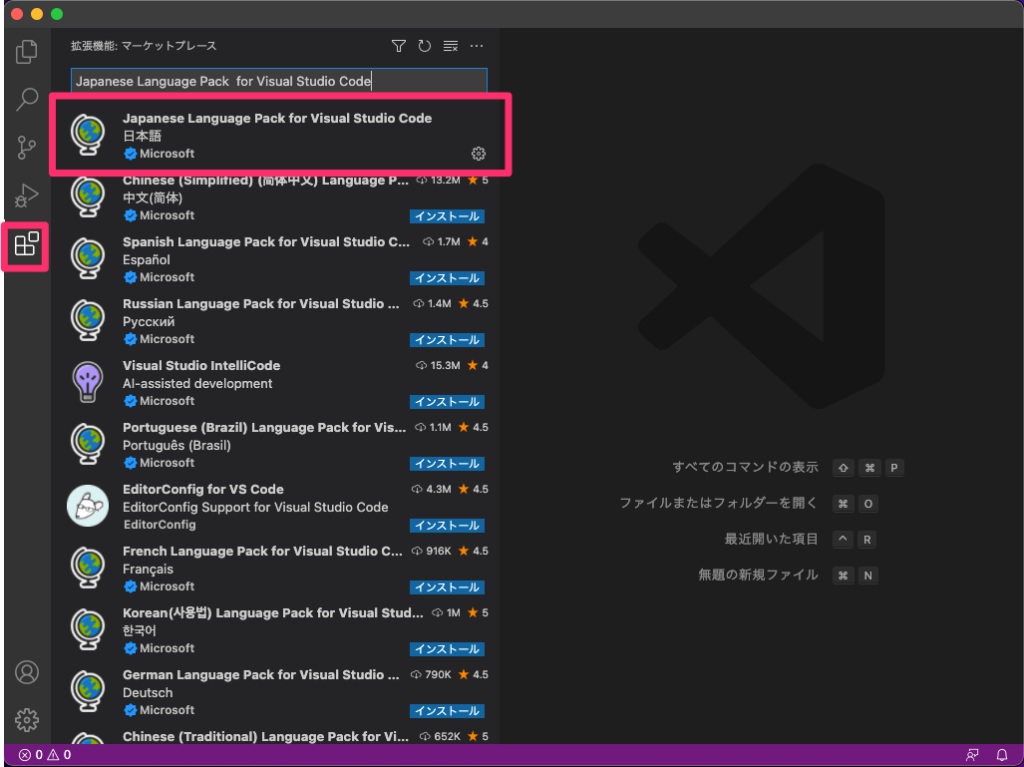Open the Source Control view
1024x767 pixels.
26,148
